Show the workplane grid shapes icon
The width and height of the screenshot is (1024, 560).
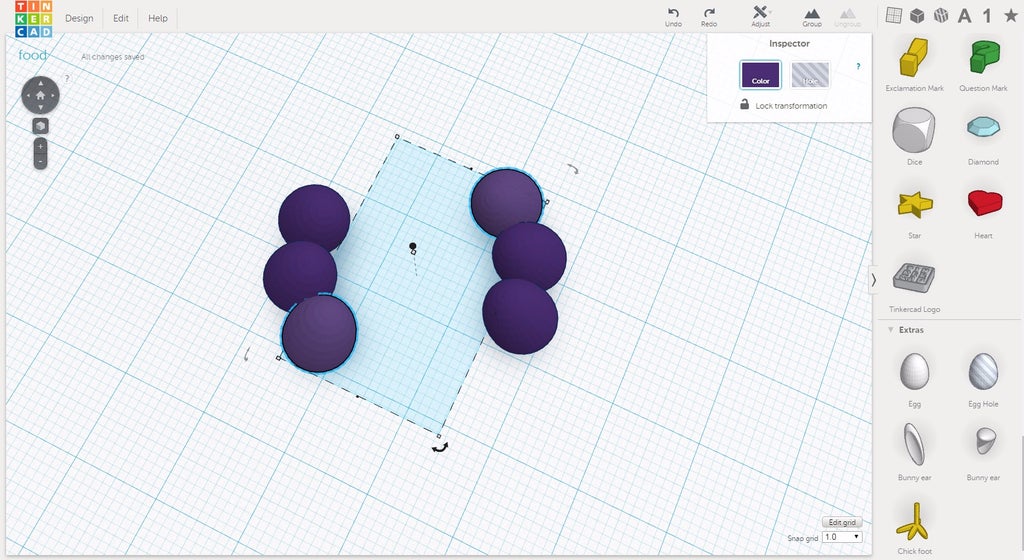pyautogui.click(x=893, y=15)
